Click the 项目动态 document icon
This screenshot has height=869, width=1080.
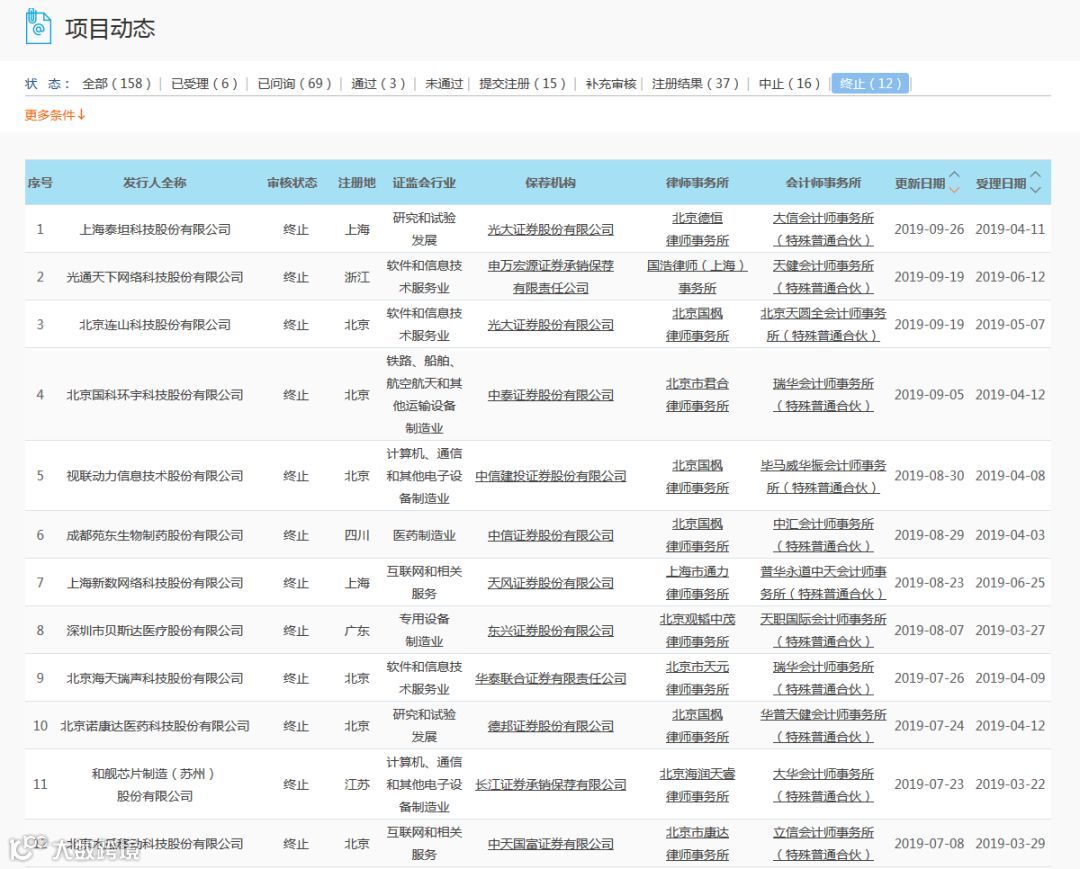(x=39, y=27)
